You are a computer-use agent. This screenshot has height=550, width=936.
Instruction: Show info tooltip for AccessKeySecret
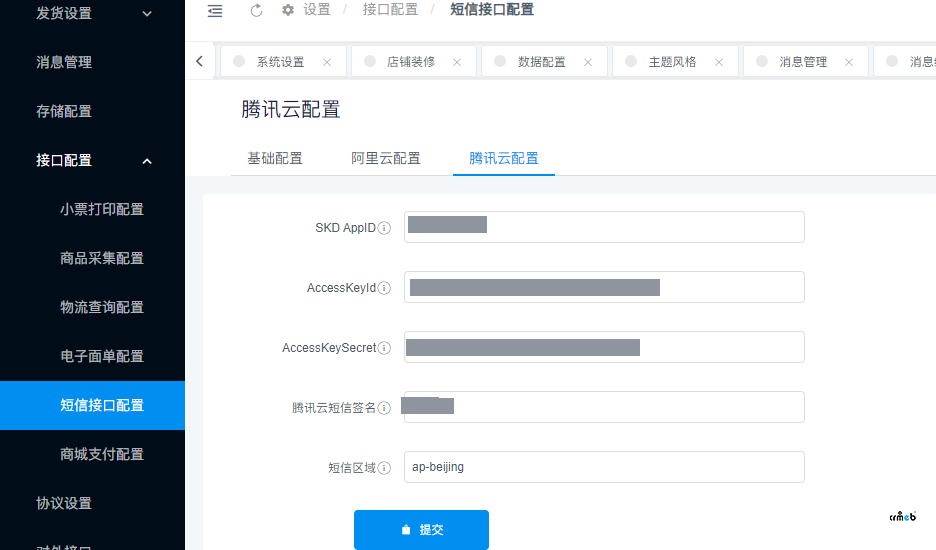click(384, 348)
